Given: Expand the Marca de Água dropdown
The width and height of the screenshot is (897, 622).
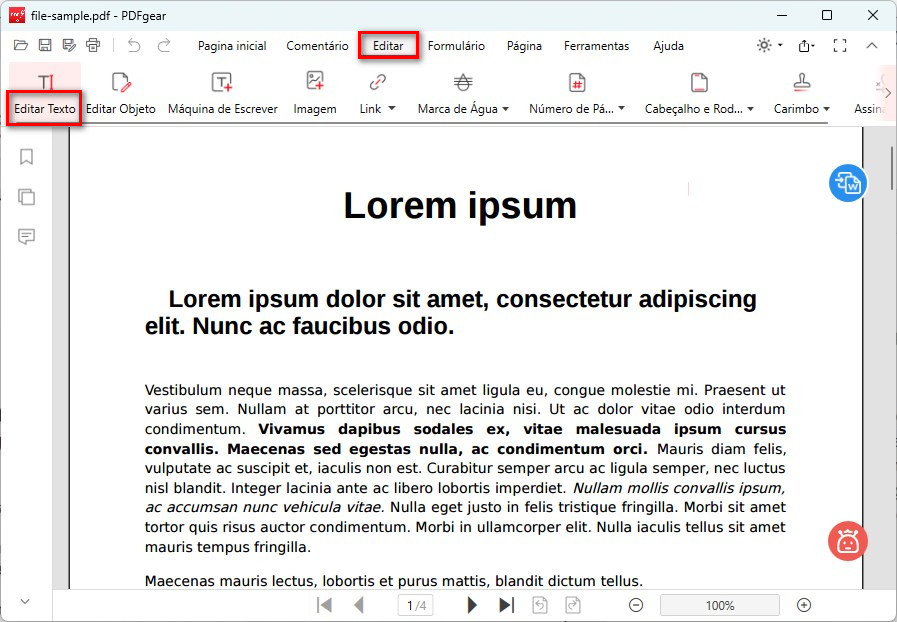Looking at the screenshot, I should tap(505, 109).
